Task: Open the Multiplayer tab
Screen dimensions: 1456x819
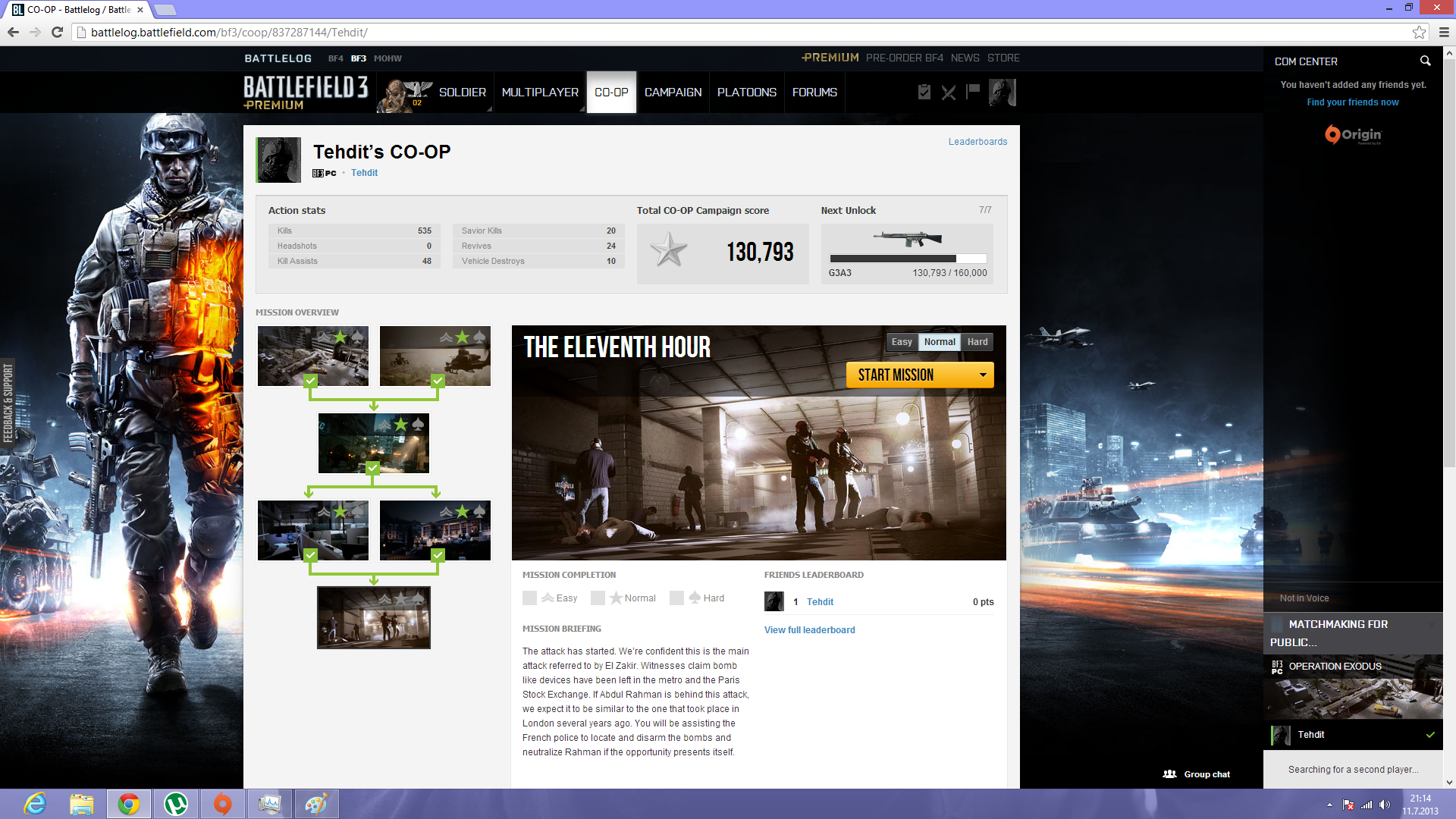Action: (540, 93)
